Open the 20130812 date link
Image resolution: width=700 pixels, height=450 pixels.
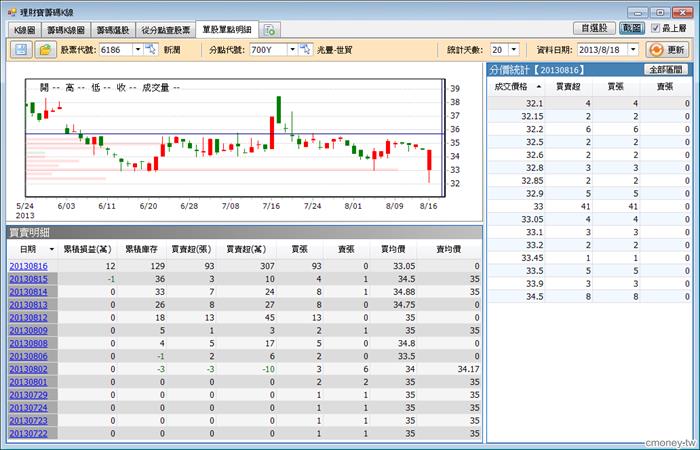(29, 318)
